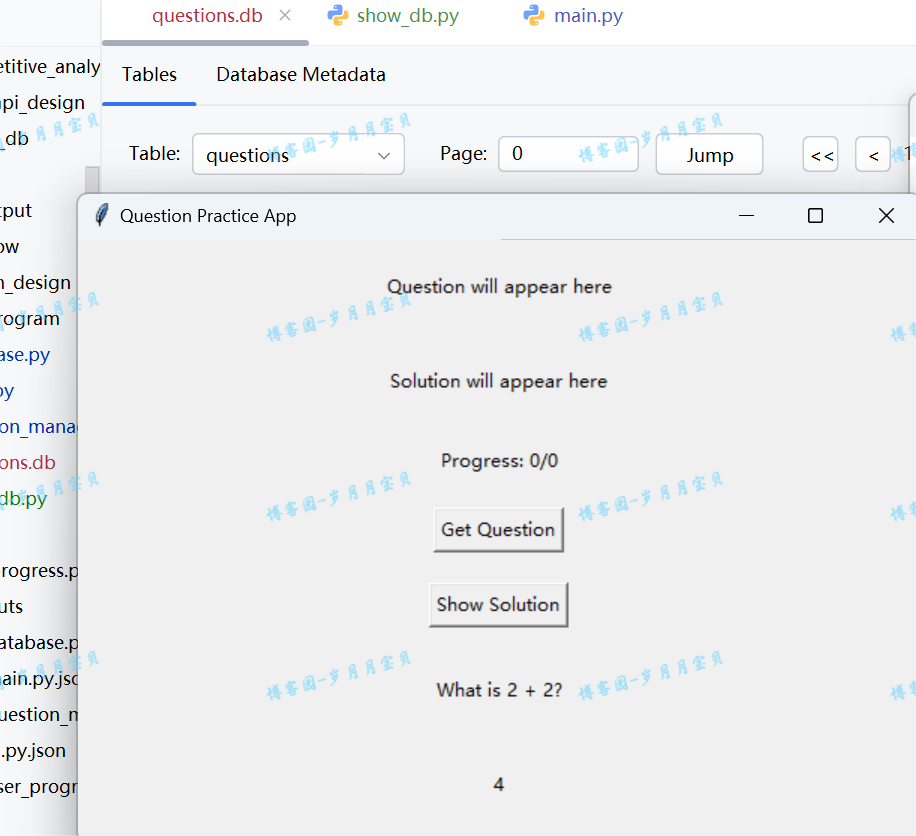This screenshot has width=916, height=836.
Task: Select the rogram item in project tree
Action: click(x=30, y=319)
